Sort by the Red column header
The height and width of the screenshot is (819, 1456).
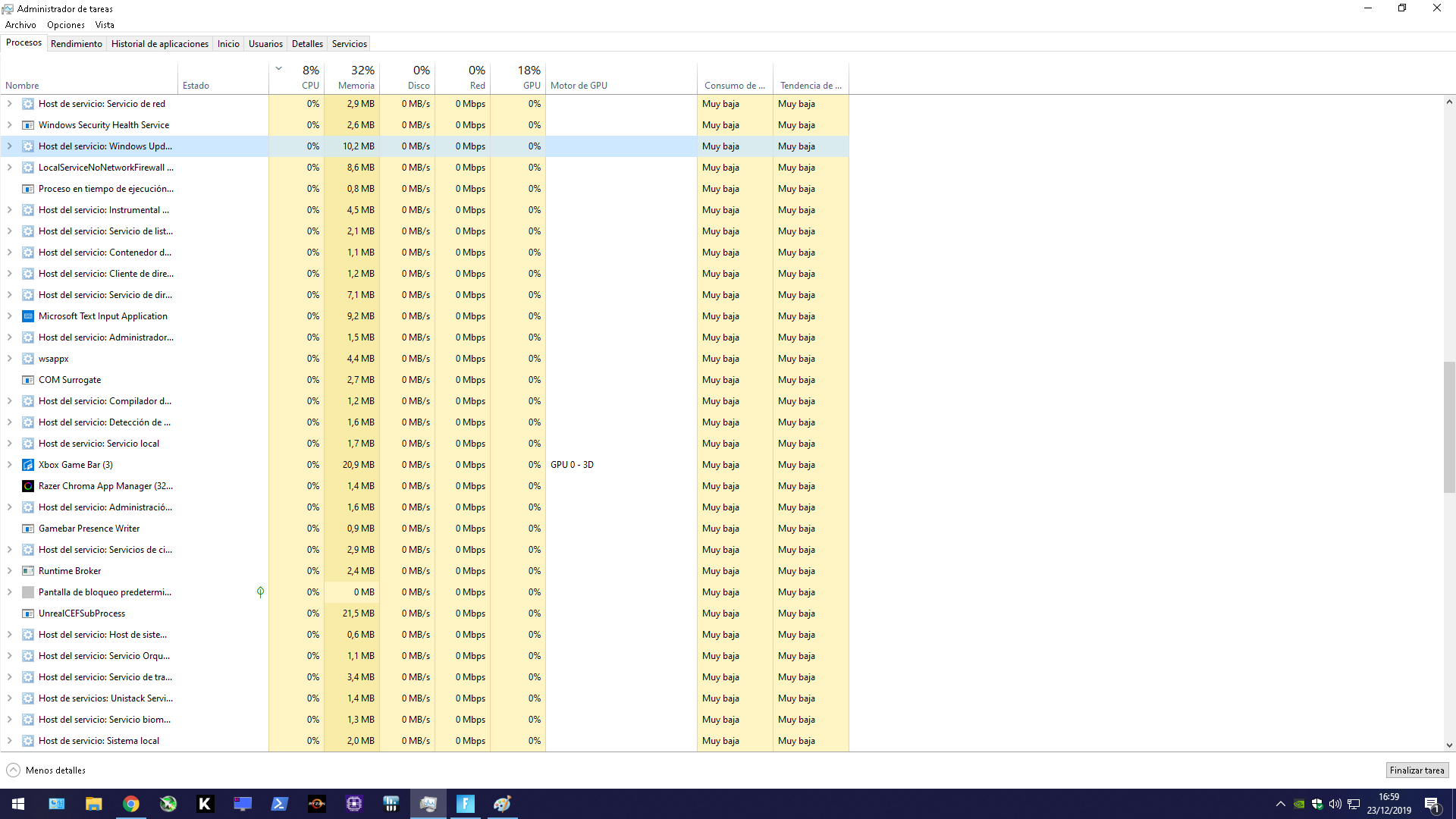coord(463,77)
